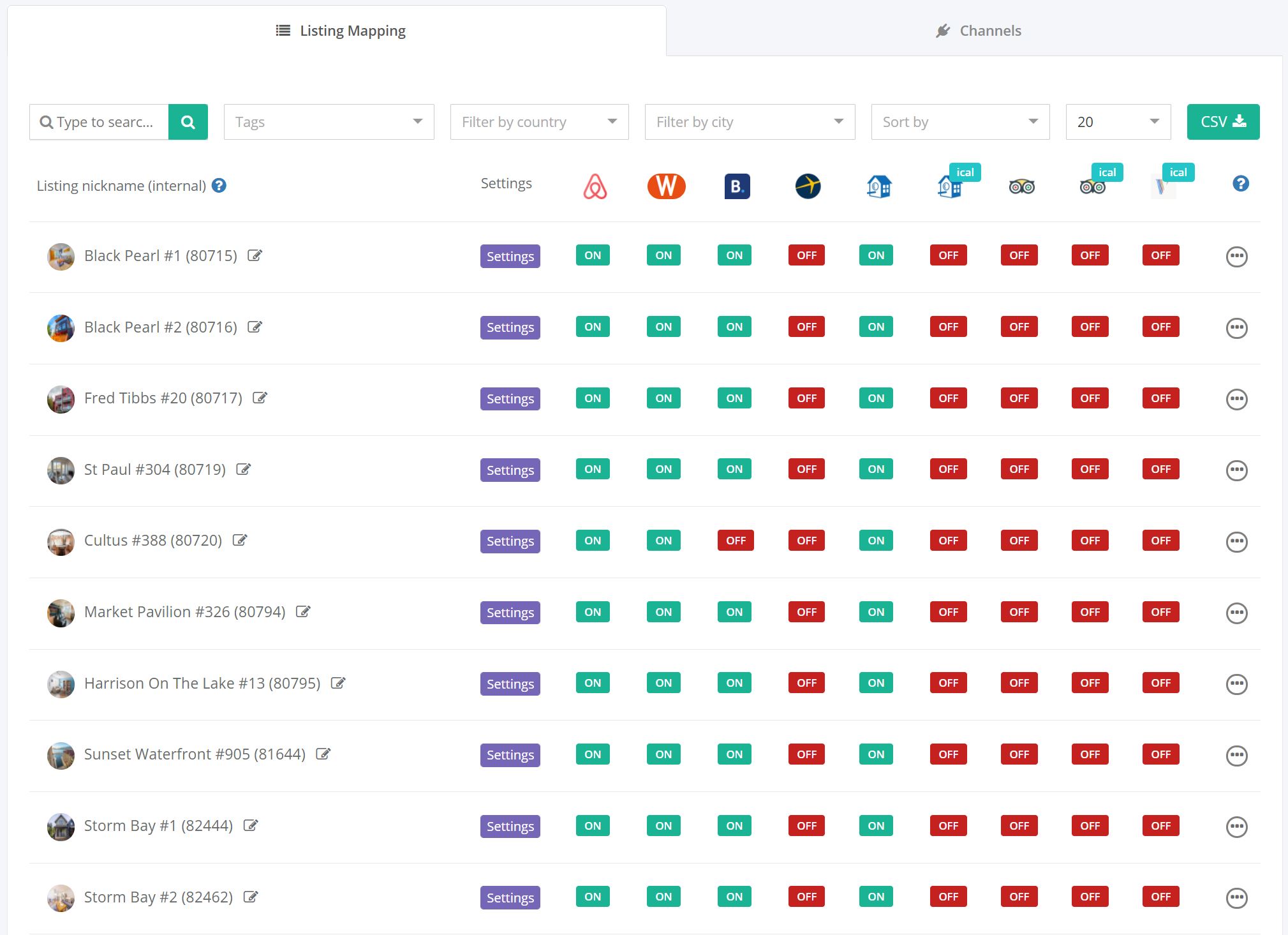Select the Listing Mapping tab
The width and height of the screenshot is (1288, 935).
point(341,31)
